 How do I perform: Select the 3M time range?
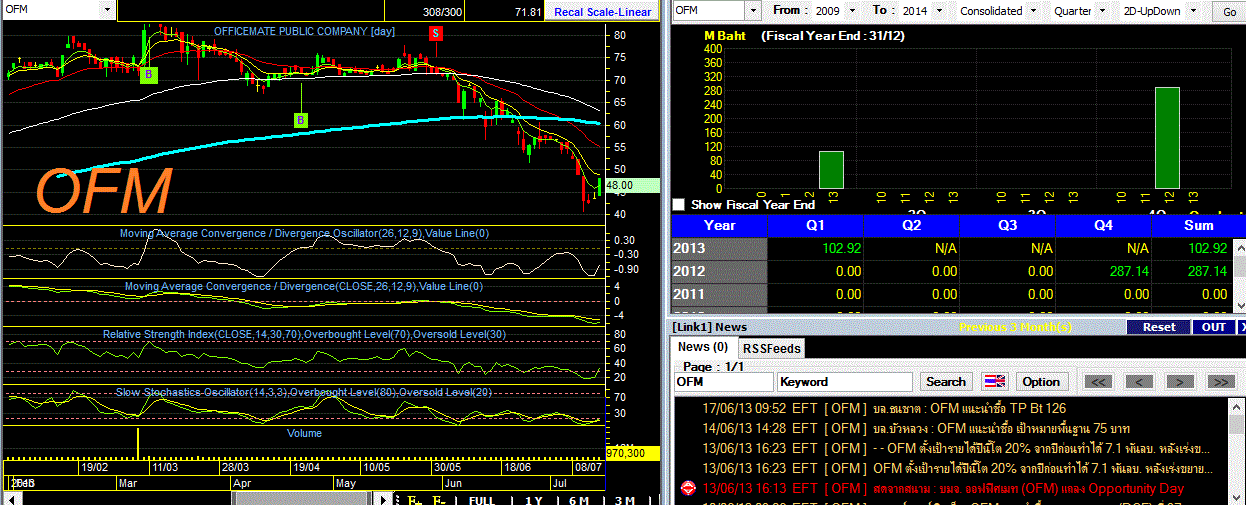pos(625,500)
